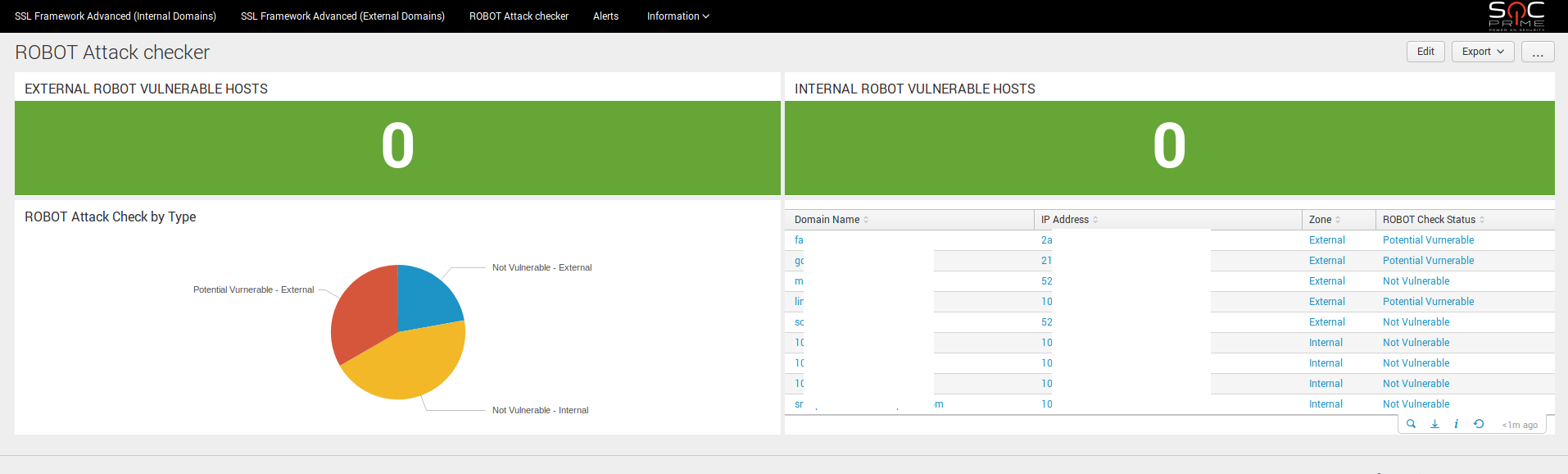The image size is (1568, 474).
Task: Sort by ROBOT Check Status column
Action: pos(1482,220)
